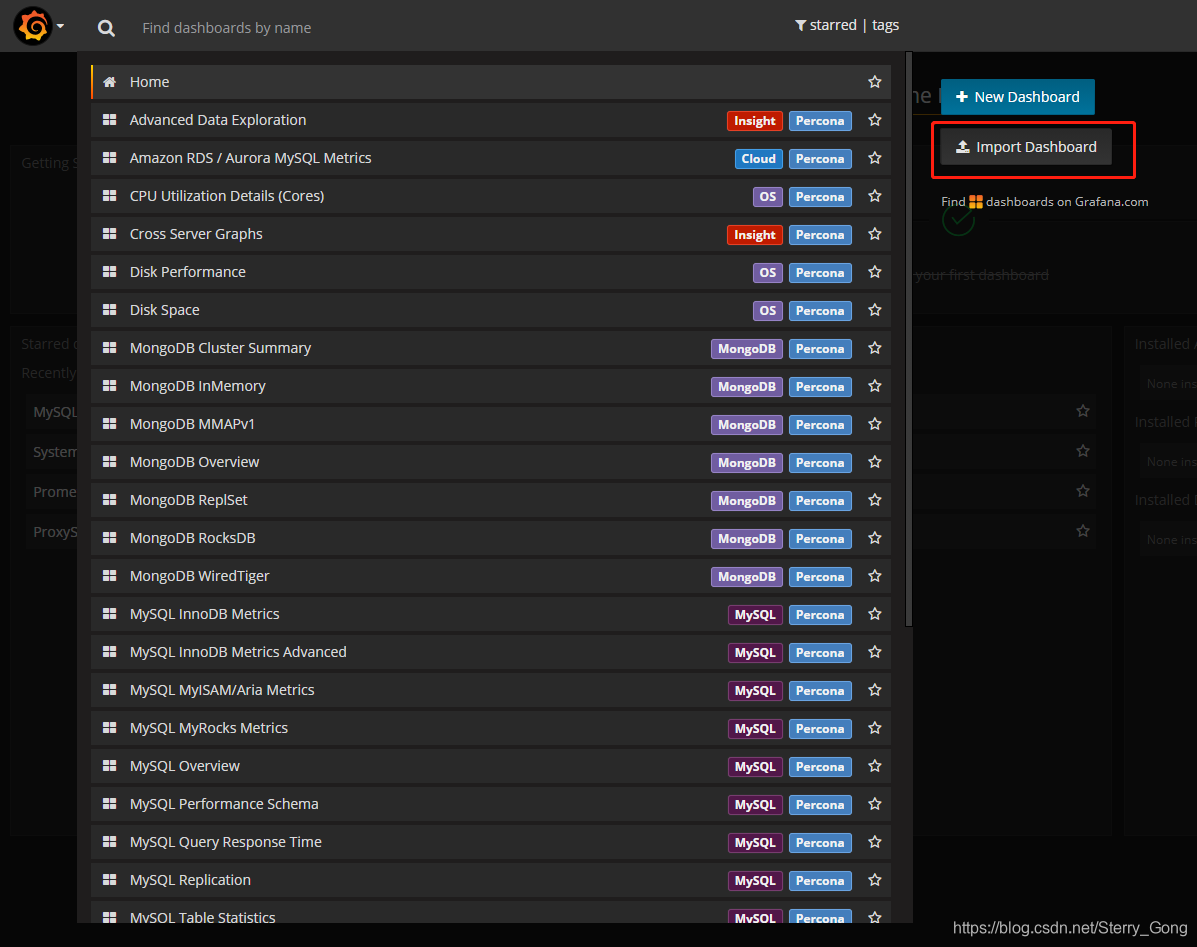Star the MongoDB InMemory dashboard
Screen dimensions: 1197x947
click(875, 386)
